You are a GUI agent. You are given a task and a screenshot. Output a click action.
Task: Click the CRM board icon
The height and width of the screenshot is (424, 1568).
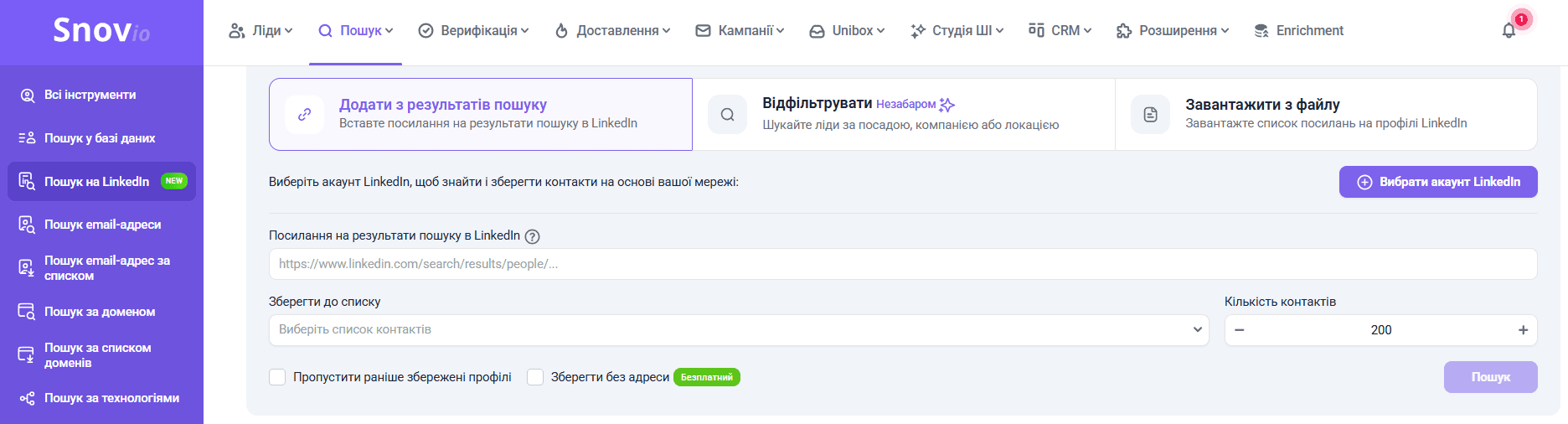[1036, 30]
